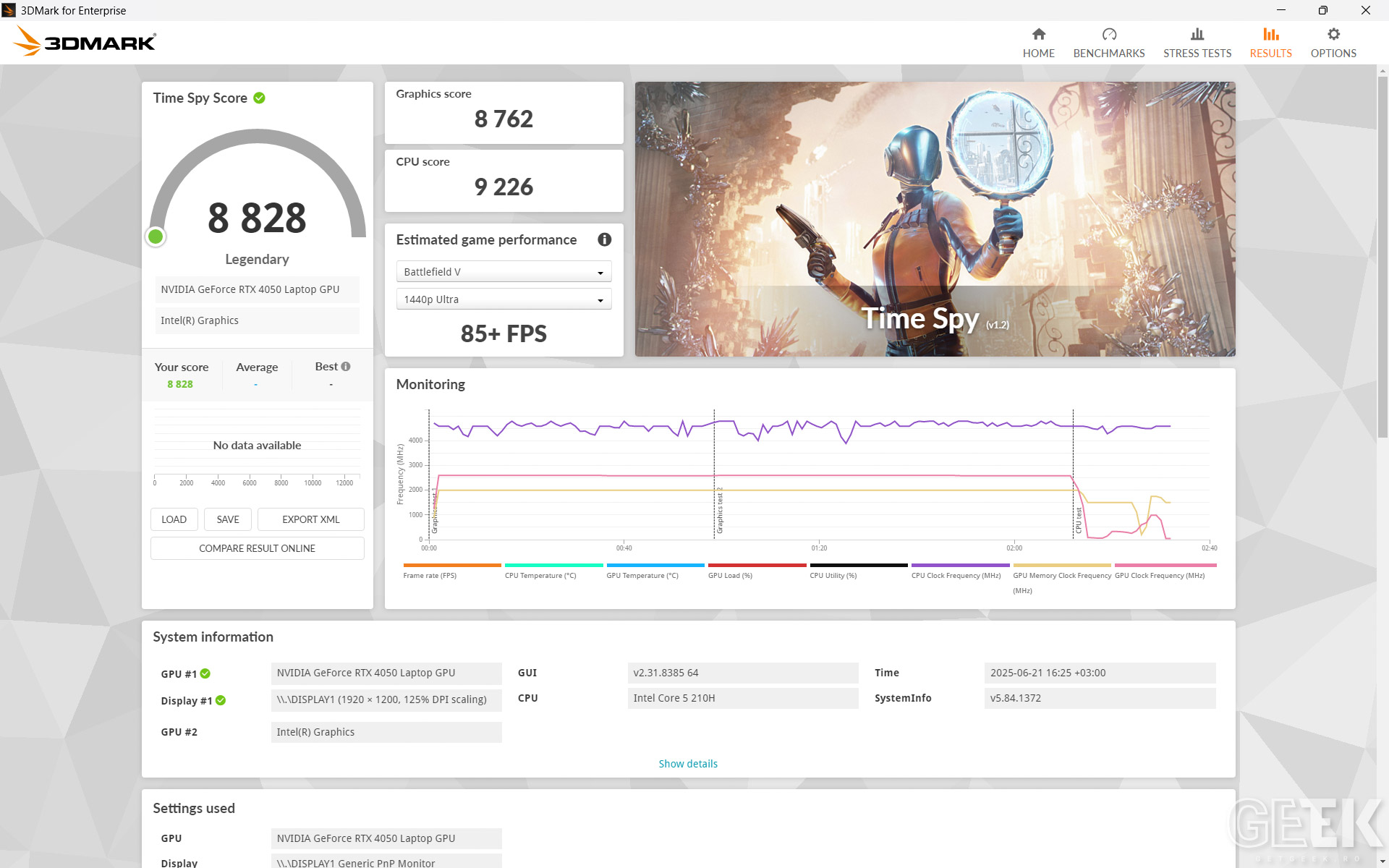Toggle the GPU Clock Frequency legend

[1165, 571]
